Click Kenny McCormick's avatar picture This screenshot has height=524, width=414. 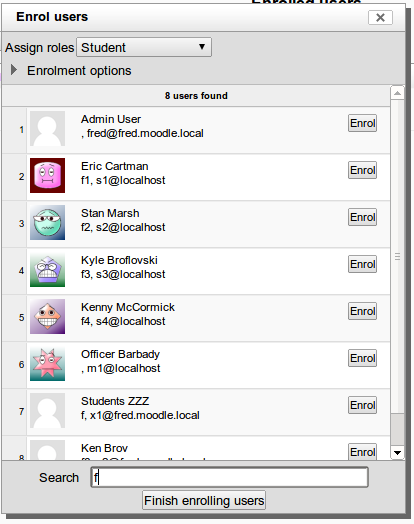[x=47, y=316]
